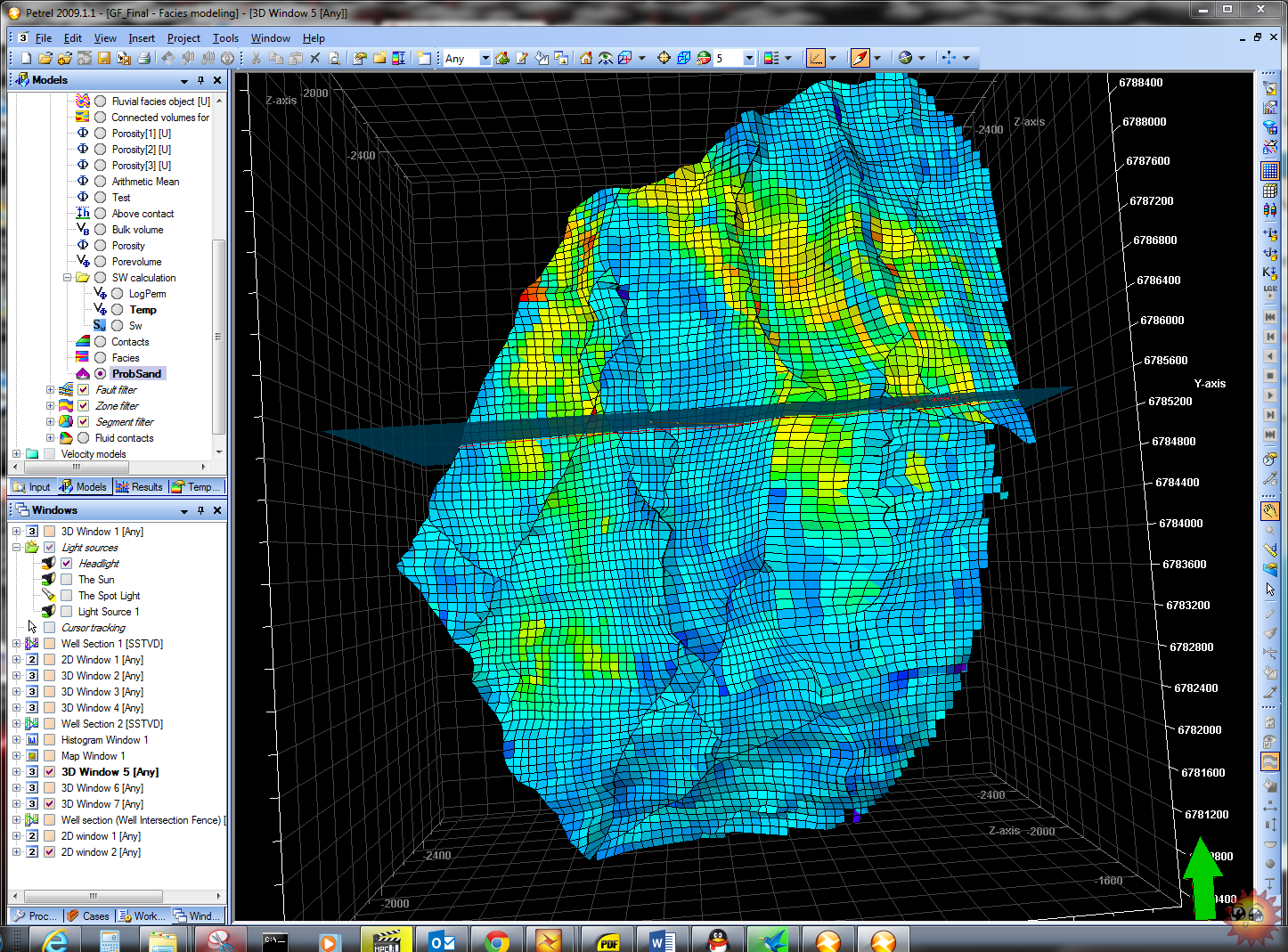Select the Arithmetic Mean property
Image resolution: width=1288 pixels, height=952 pixels.
tap(145, 182)
